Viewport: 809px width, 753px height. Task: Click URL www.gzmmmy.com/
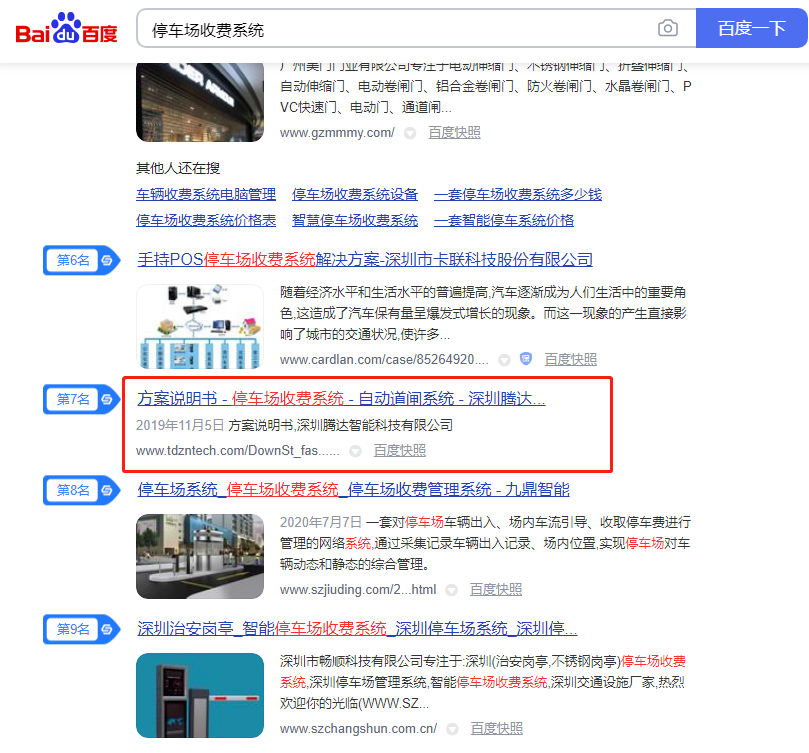click(337, 133)
